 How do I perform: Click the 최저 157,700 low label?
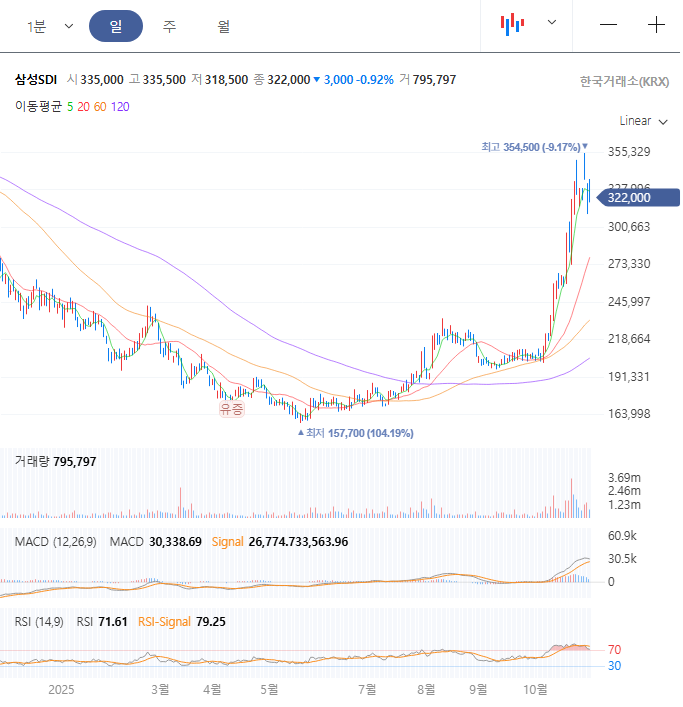point(356,433)
